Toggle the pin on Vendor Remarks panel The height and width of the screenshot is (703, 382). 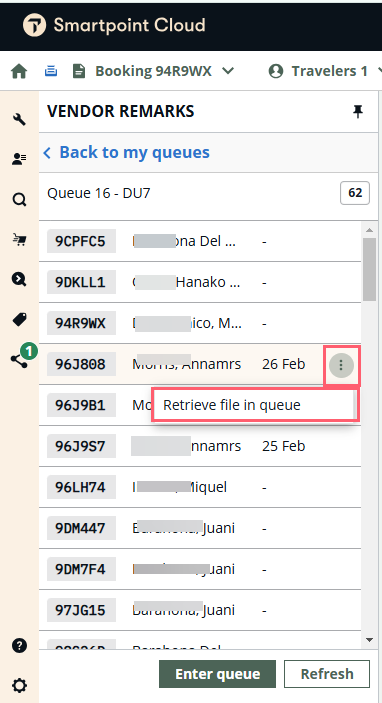(x=357, y=112)
